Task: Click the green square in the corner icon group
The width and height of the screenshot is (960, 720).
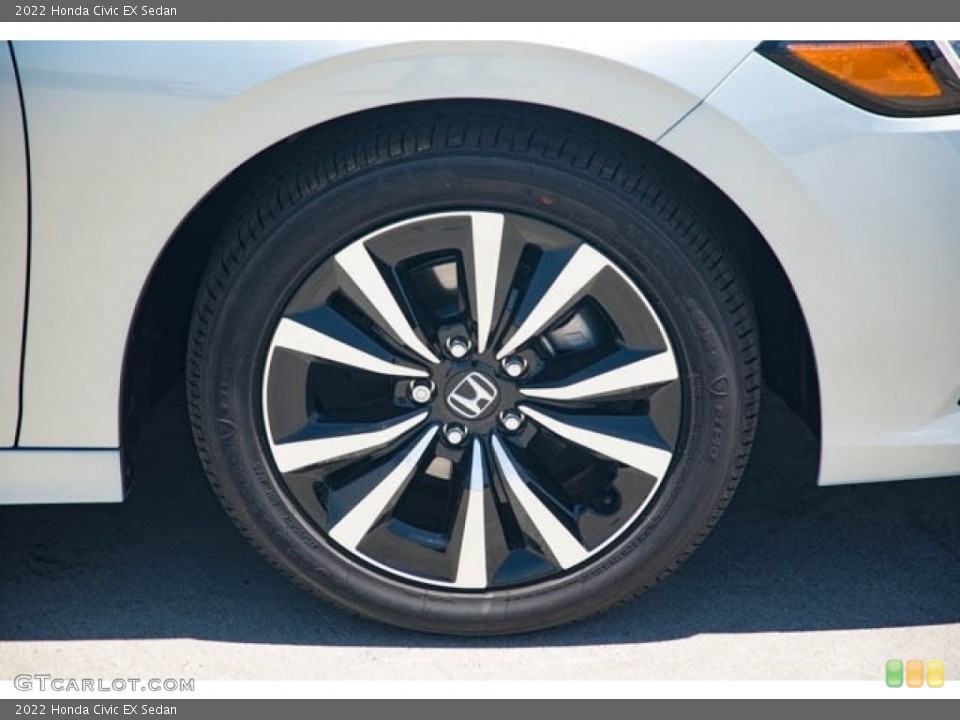Action: click(894, 673)
